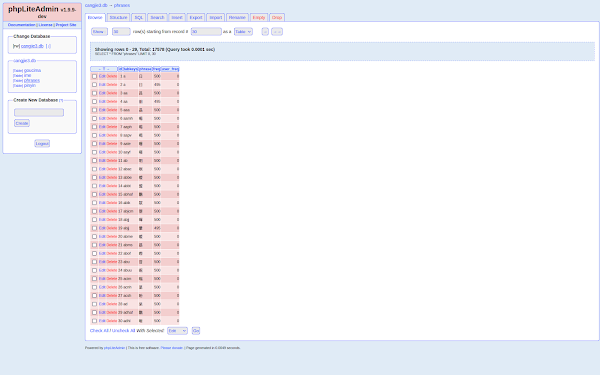Tick the checkbox for row id 22

click(95, 253)
